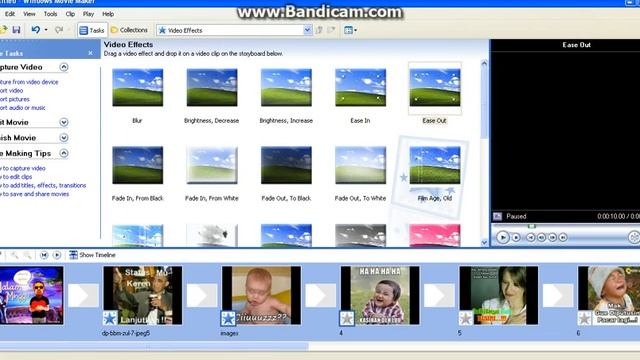Select the Film Age, Old effect
The width and height of the screenshot is (640, 360).
pyautogui.click(x=435, y=165)
